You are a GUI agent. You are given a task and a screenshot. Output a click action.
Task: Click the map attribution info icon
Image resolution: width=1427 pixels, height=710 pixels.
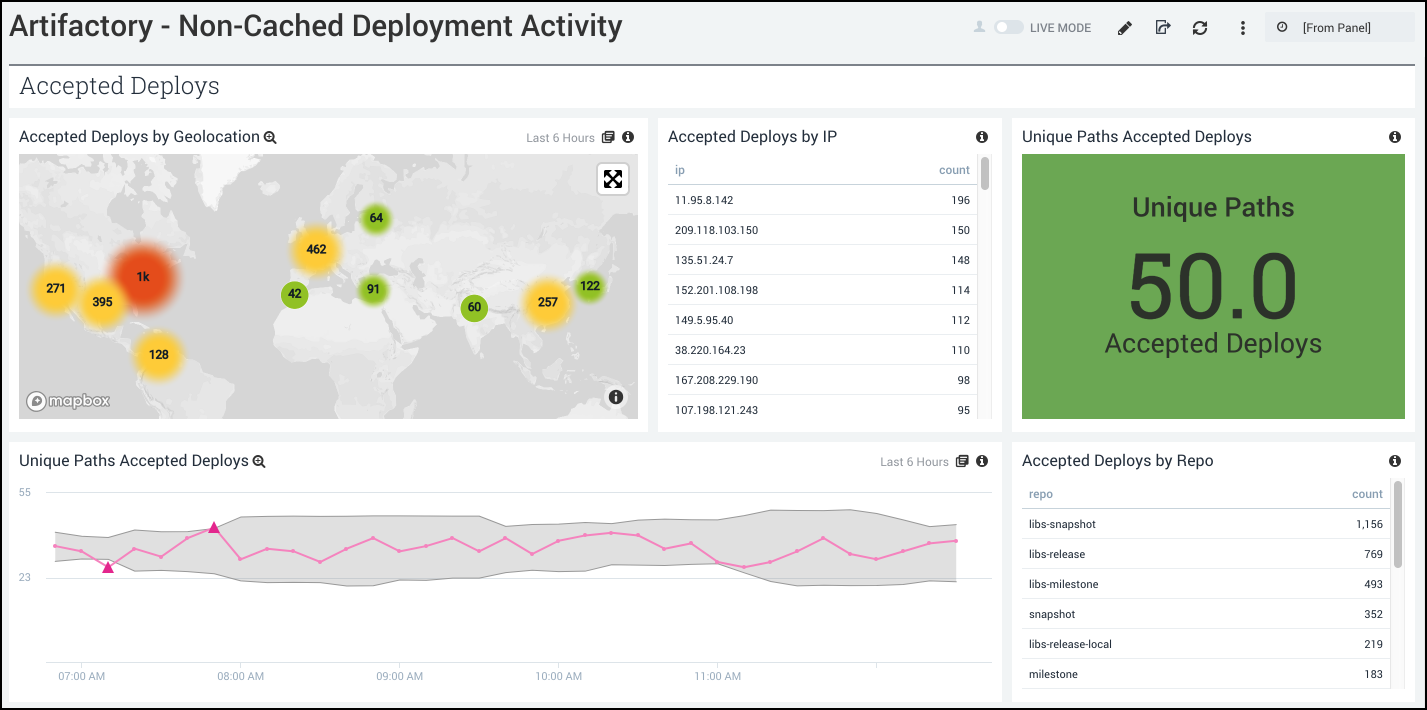pyautogui.click(x=616, y=397)
